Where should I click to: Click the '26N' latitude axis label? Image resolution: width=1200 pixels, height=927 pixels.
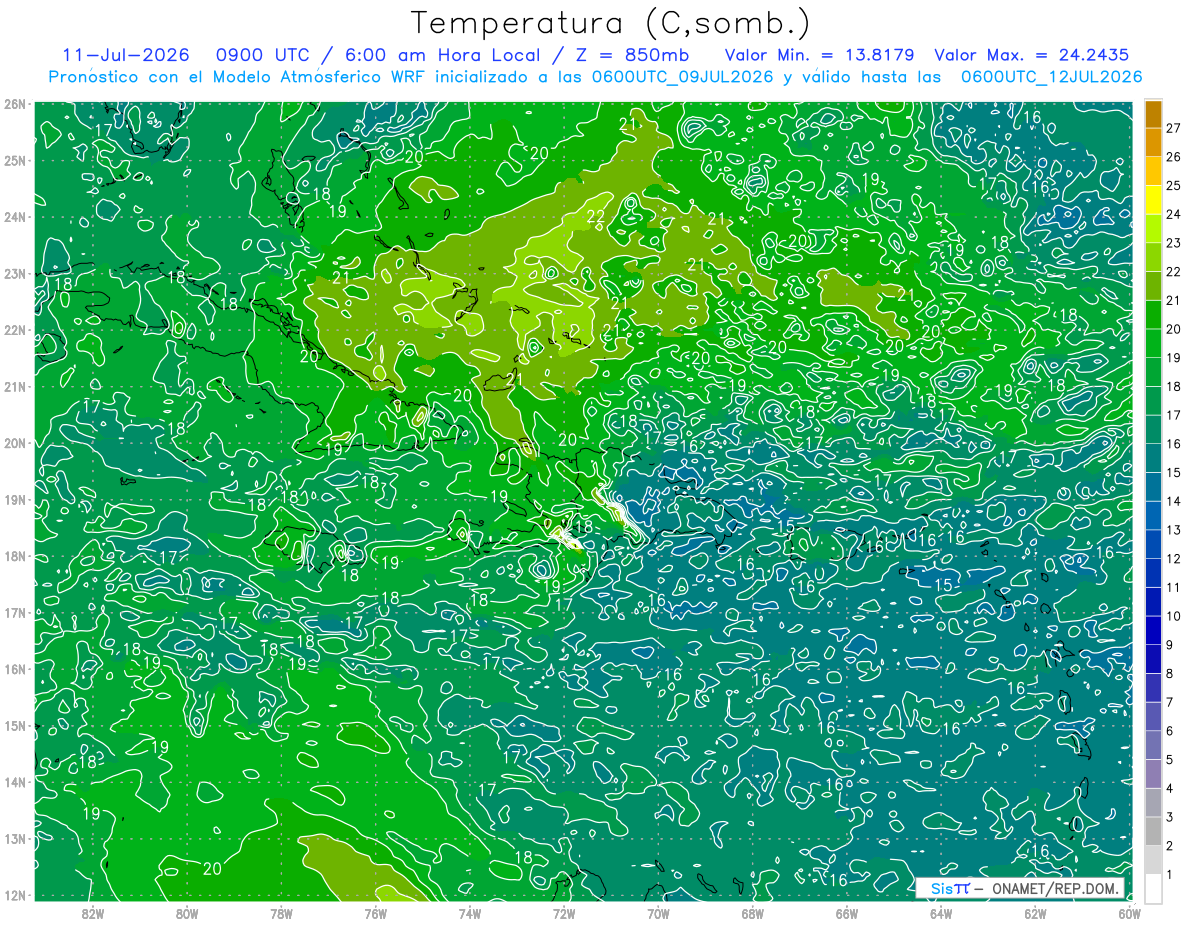15,104
